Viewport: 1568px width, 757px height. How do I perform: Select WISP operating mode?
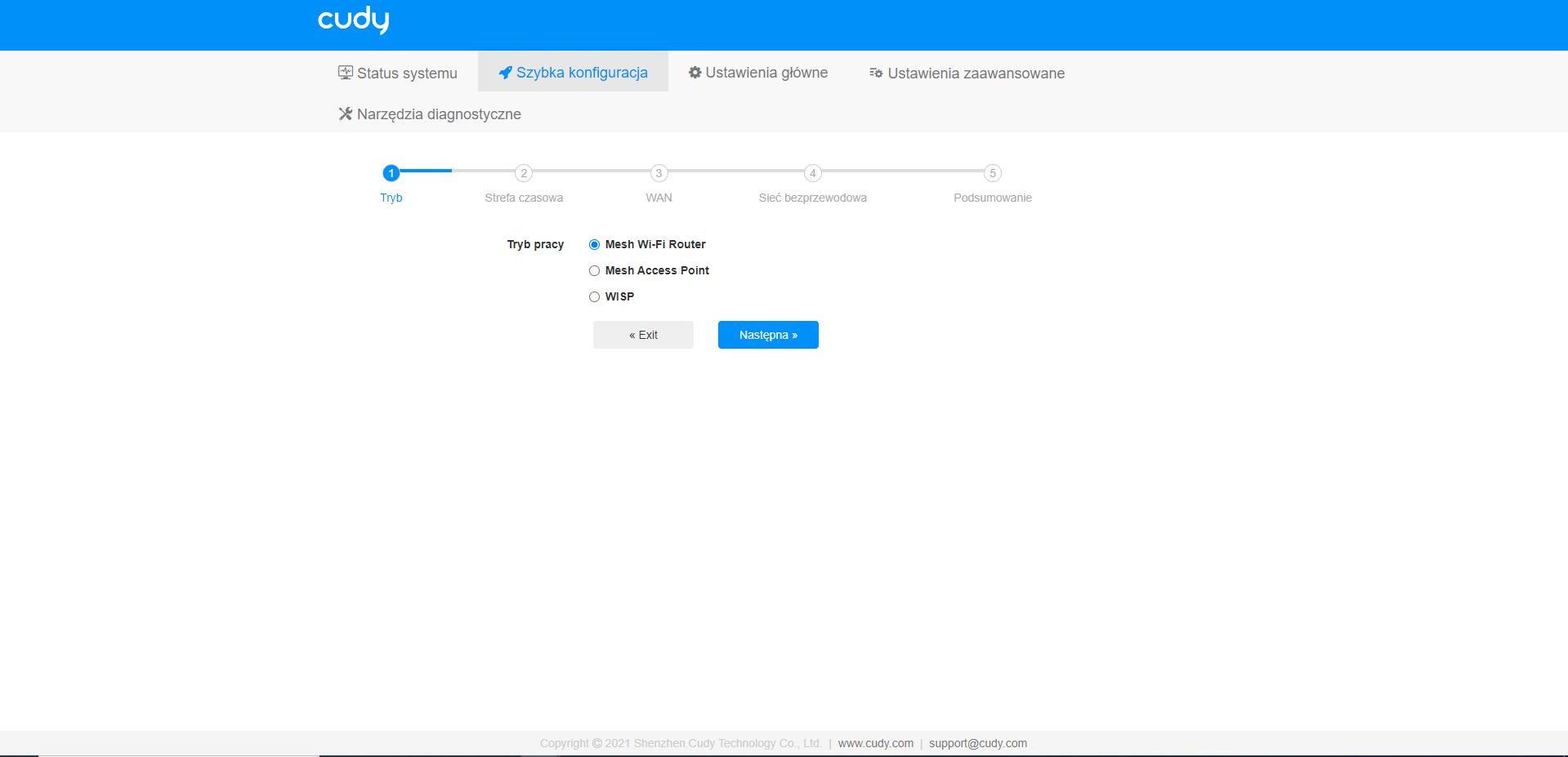(x=595, y=296)
